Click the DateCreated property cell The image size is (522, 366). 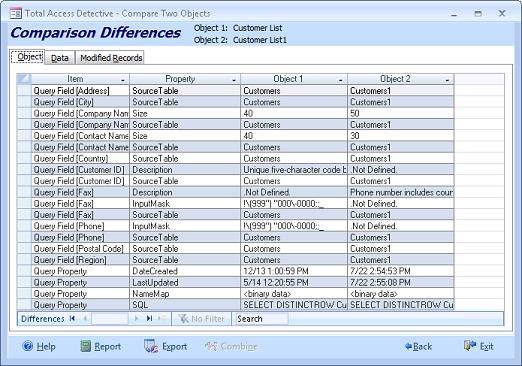click(185, 271)
